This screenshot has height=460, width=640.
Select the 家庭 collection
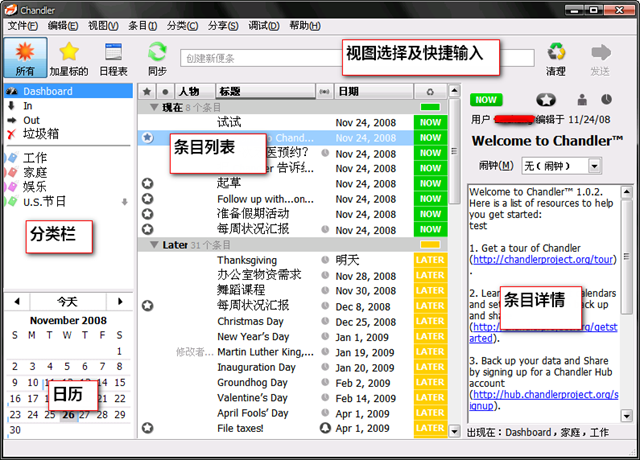34,172
